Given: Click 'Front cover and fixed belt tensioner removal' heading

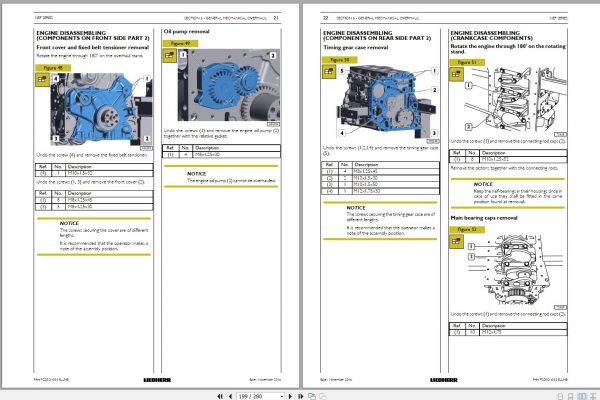Looking at the screenshot, I should pyautogui.click(x=93, y=47).
